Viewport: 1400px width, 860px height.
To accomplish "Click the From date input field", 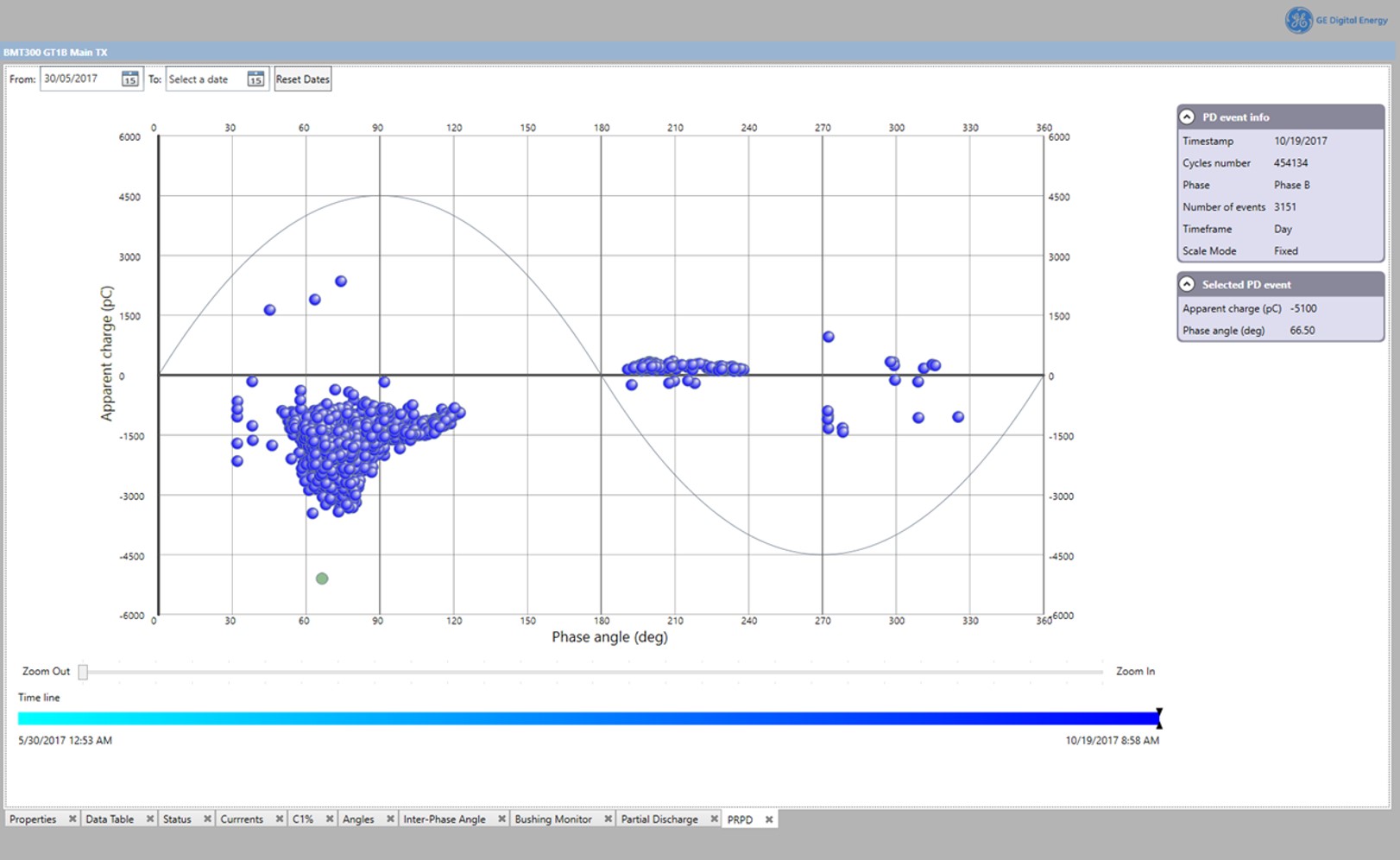I will [79, 79].
